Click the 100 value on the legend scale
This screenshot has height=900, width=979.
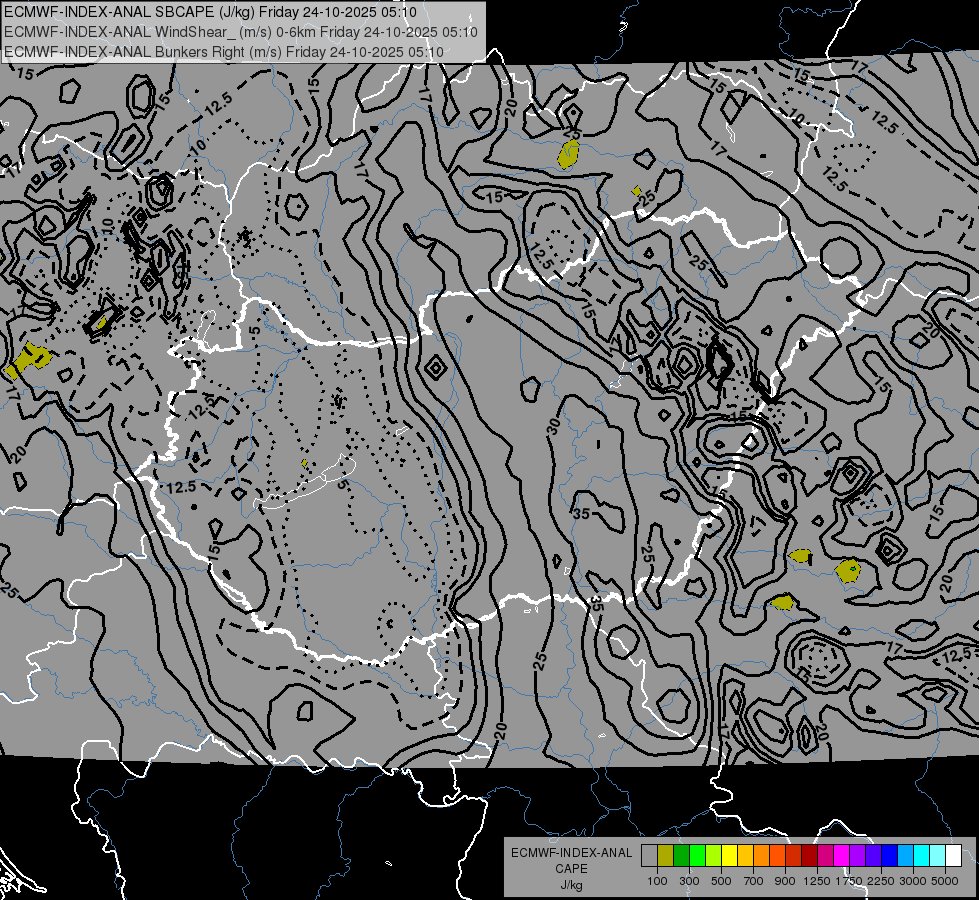click(657, 881)
